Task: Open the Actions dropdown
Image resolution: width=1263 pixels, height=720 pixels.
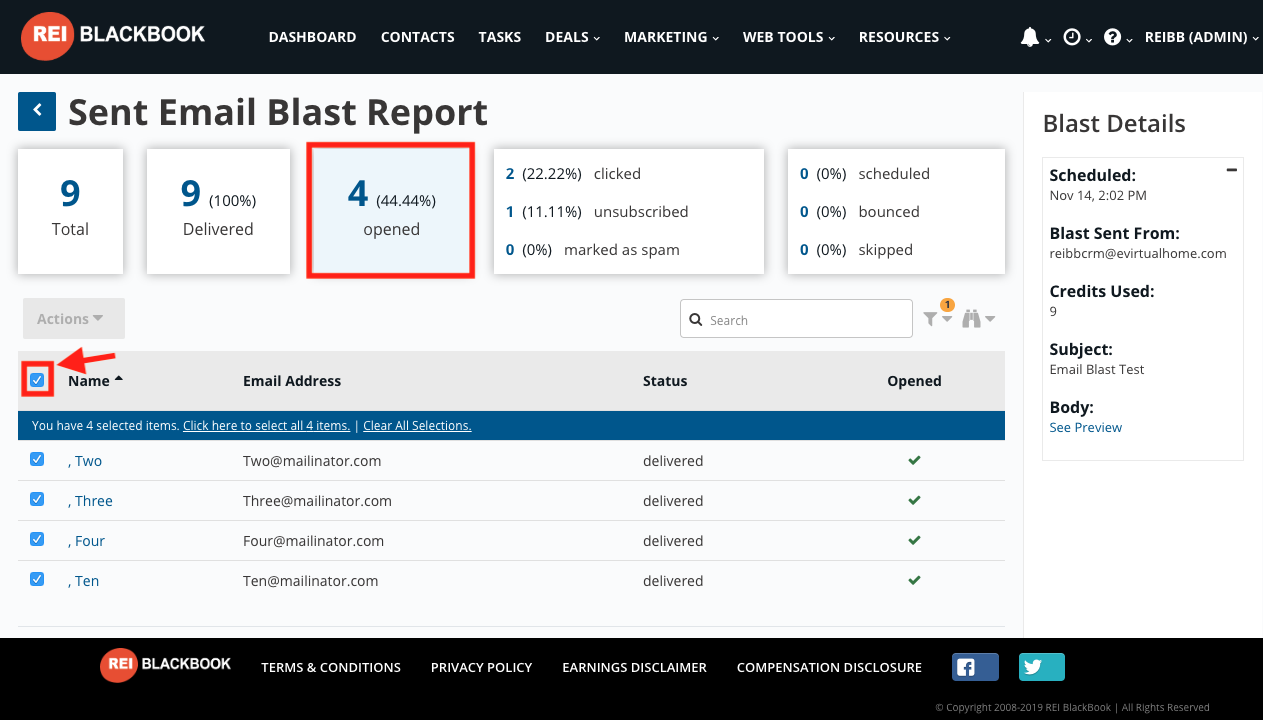Action: (x=74, y=318)
